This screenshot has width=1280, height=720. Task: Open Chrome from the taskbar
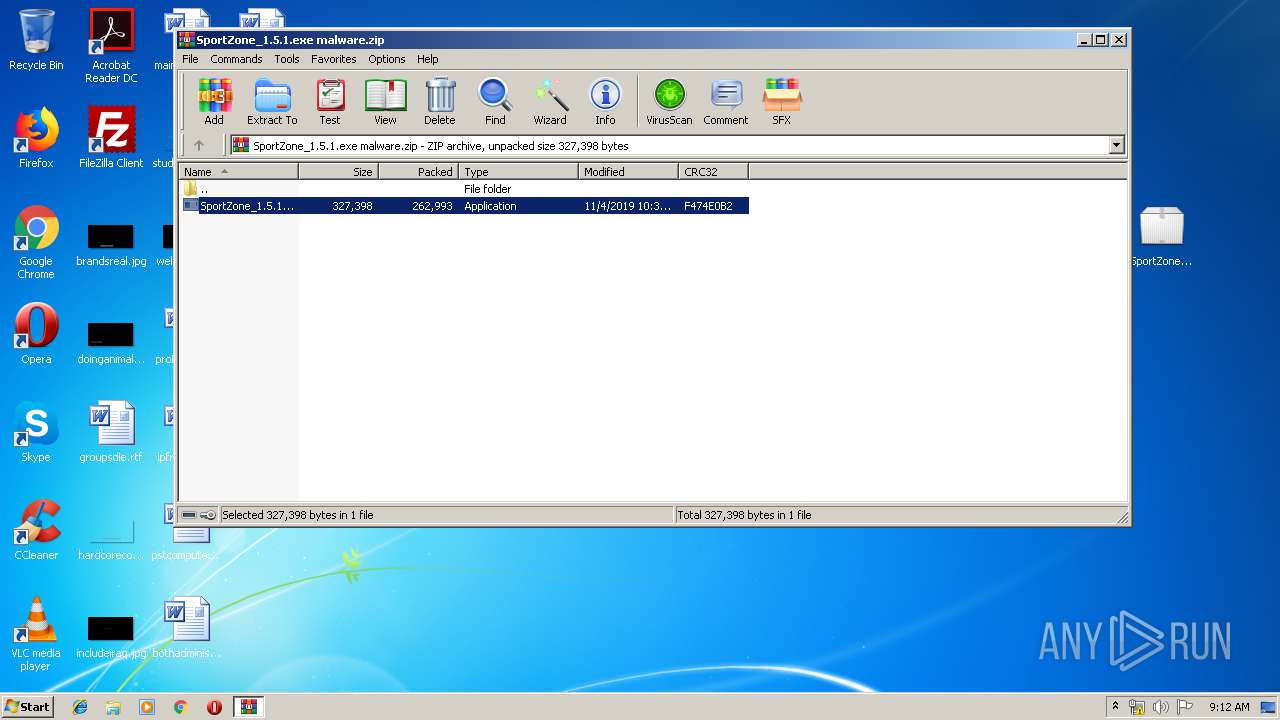point(181,707)
